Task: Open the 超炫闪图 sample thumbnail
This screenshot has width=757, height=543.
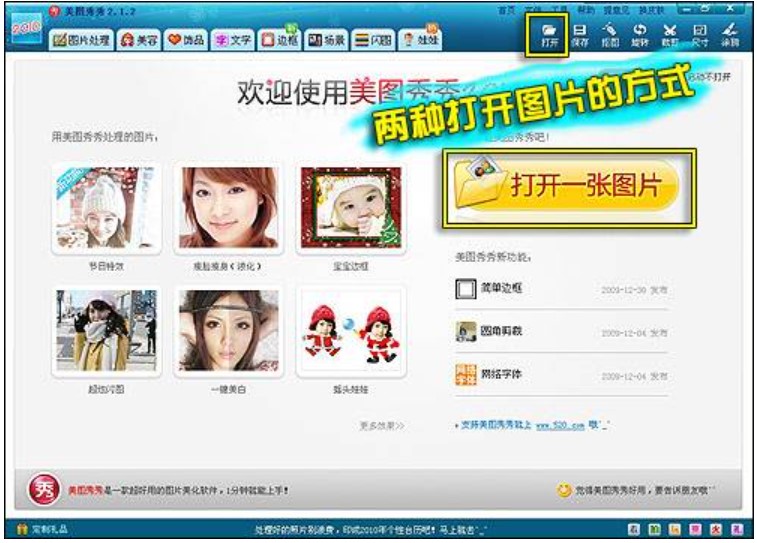Action: pos(106,331)
